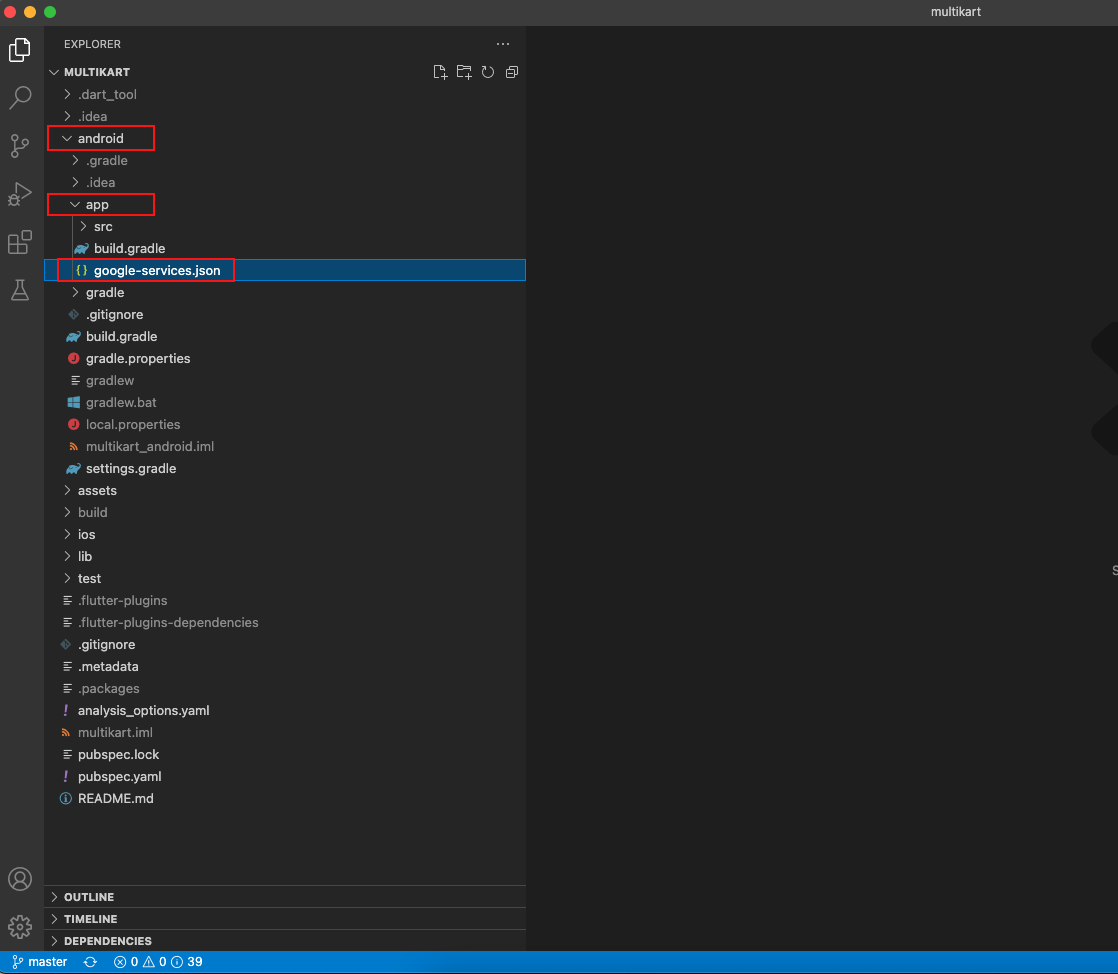Expand the gradle folder
1118x974 pixels.
285,292
